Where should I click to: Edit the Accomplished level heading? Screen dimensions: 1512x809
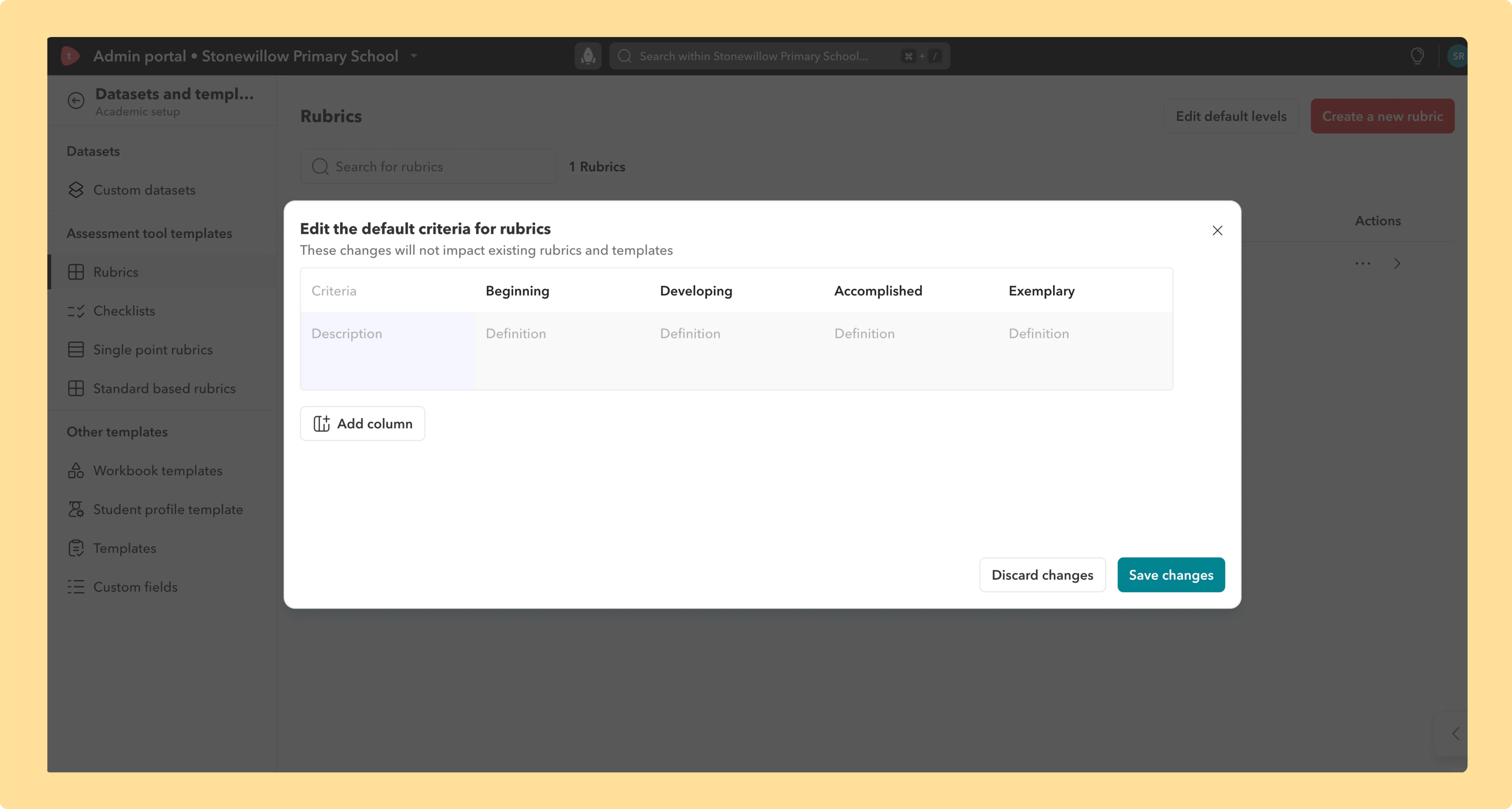point(878,291)
